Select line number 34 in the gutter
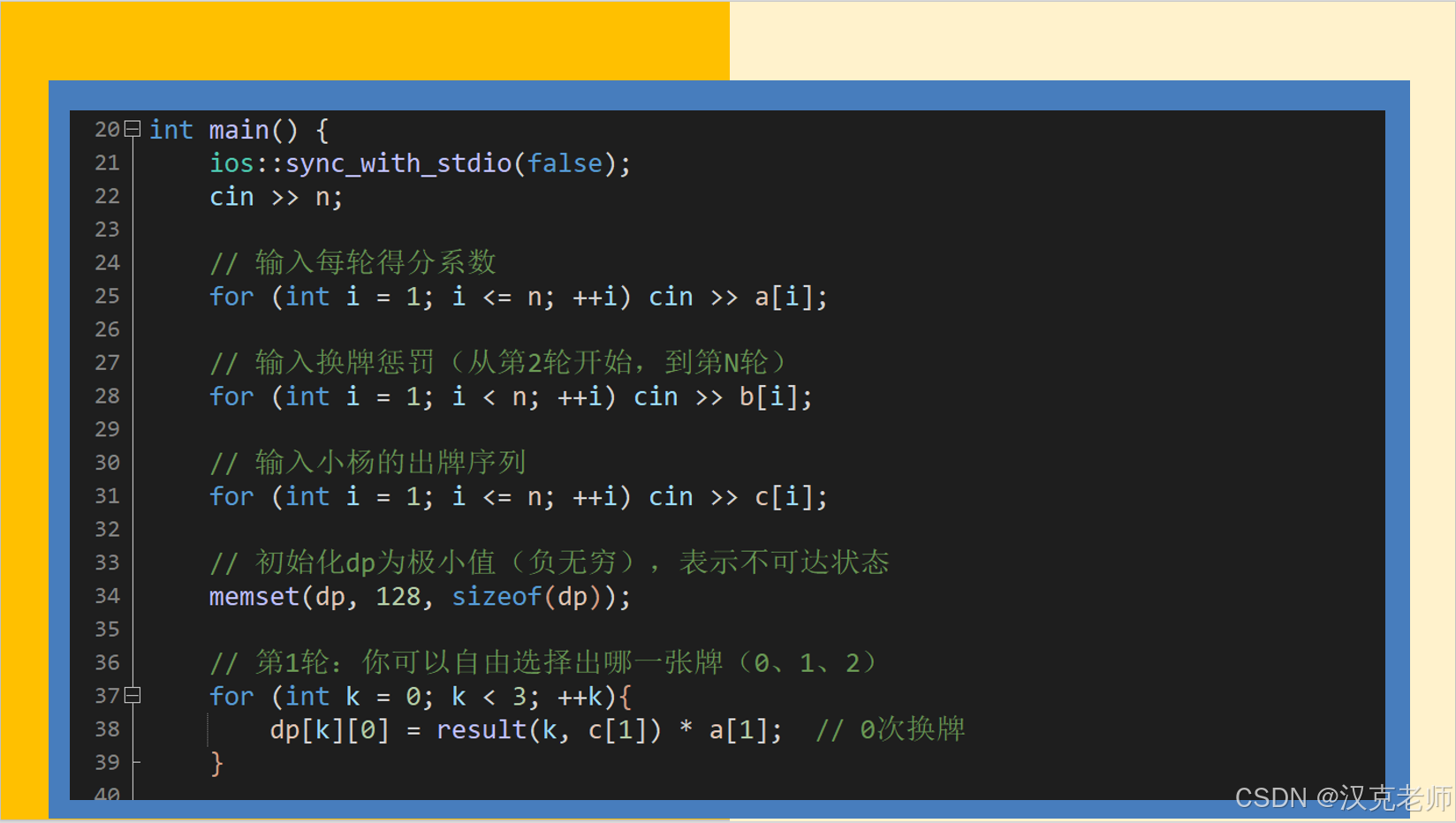The width and height of the screenshot is (1456, 823). click(x=107, y=596)
